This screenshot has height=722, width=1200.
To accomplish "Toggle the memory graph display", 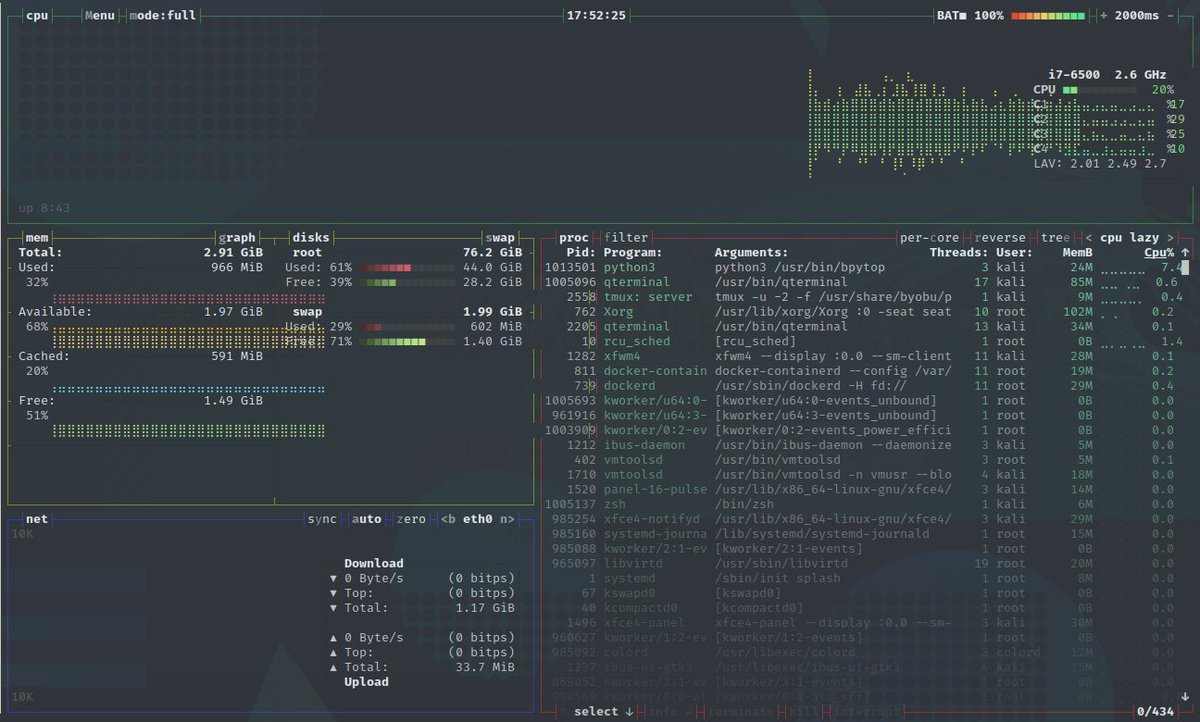I will coord(237,238).
